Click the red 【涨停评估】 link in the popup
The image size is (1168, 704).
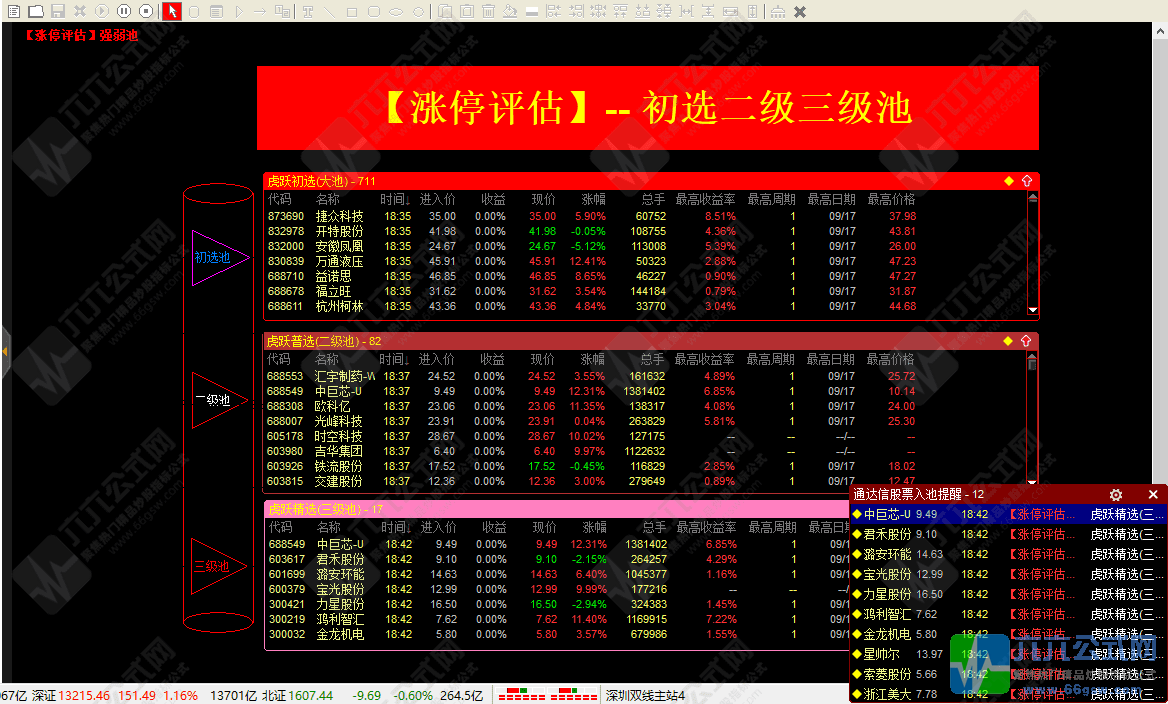(x=1043, y=513)
